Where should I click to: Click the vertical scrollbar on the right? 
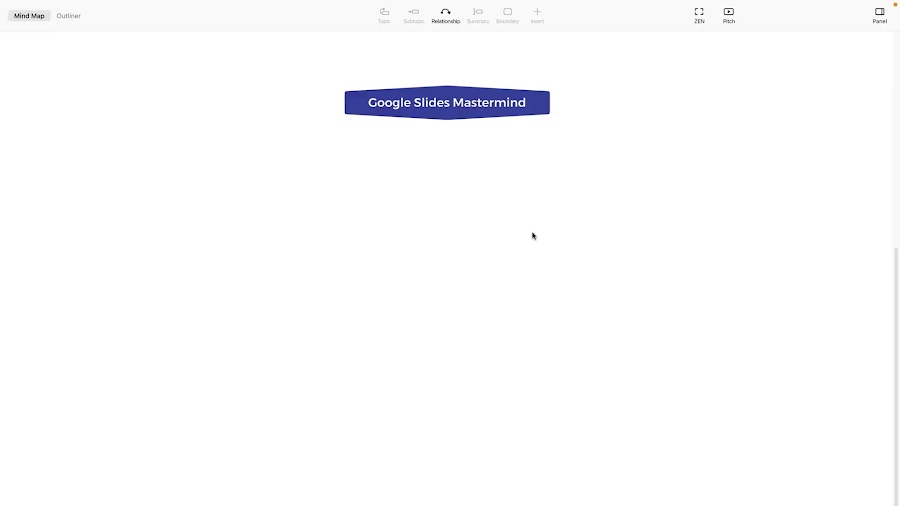pyautogui.click(x=897, y=376)
